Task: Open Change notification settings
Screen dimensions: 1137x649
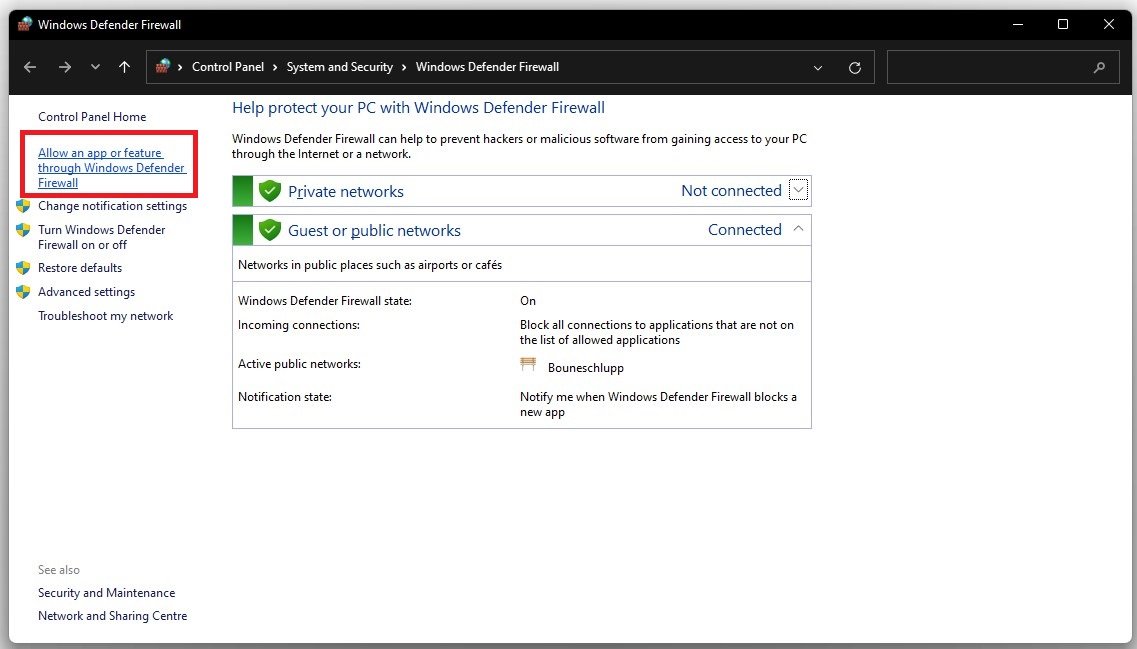Action: [112, 206]
